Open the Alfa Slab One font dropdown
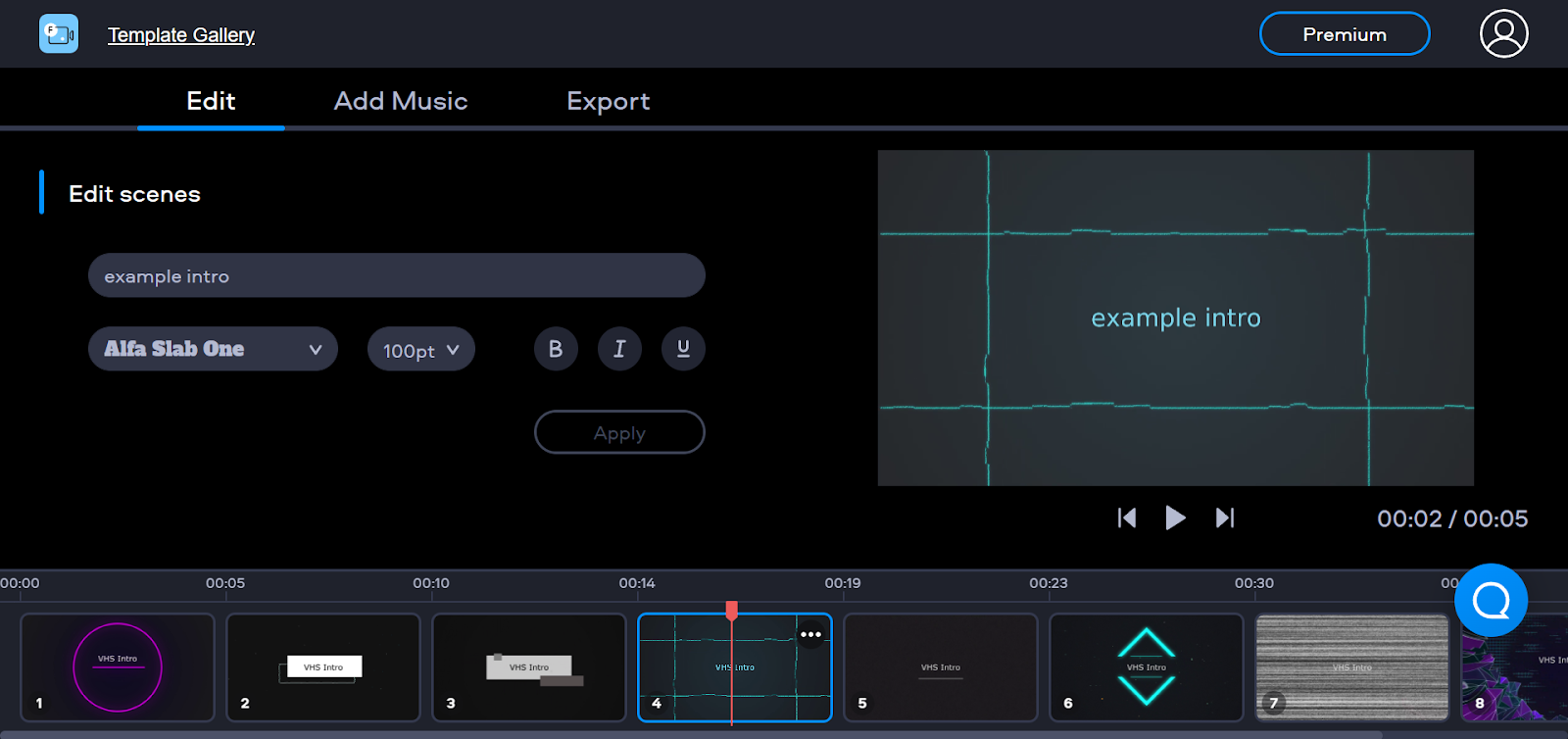 (x=213, y=349)
